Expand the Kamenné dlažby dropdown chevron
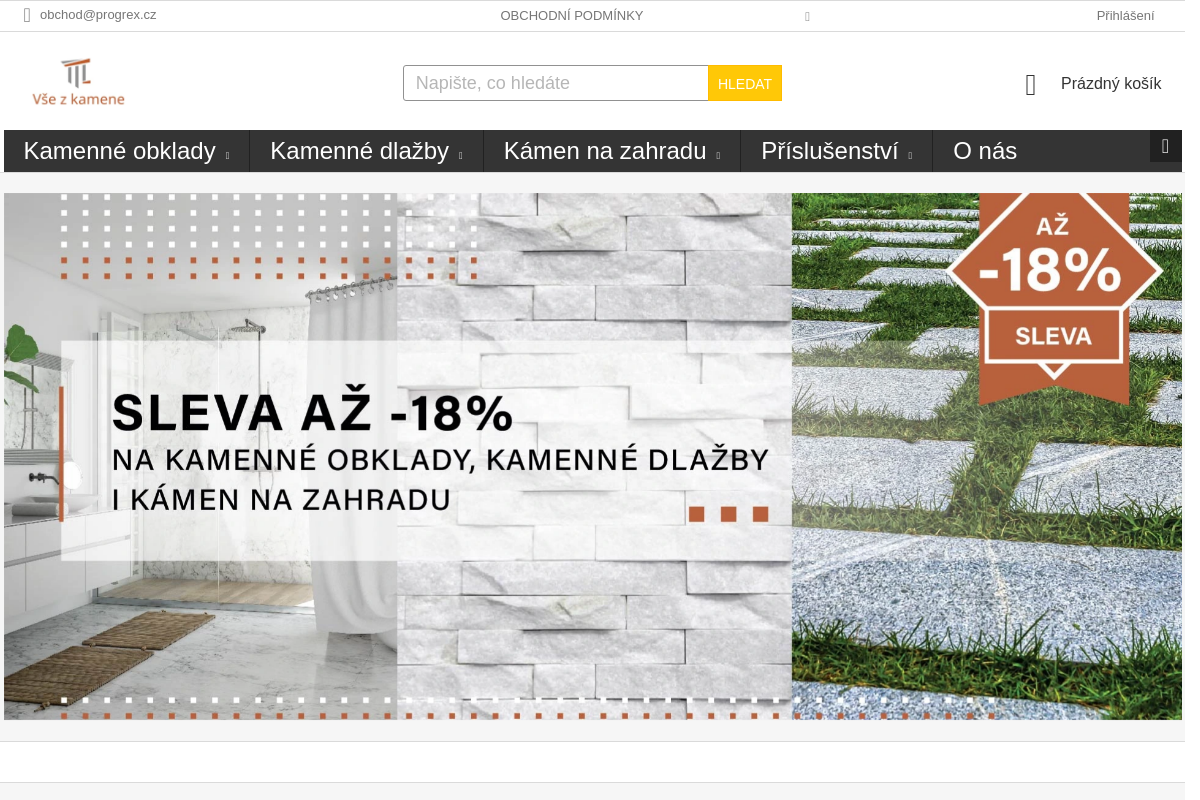Screen dimensions: 1200x800 pos(461,155)
